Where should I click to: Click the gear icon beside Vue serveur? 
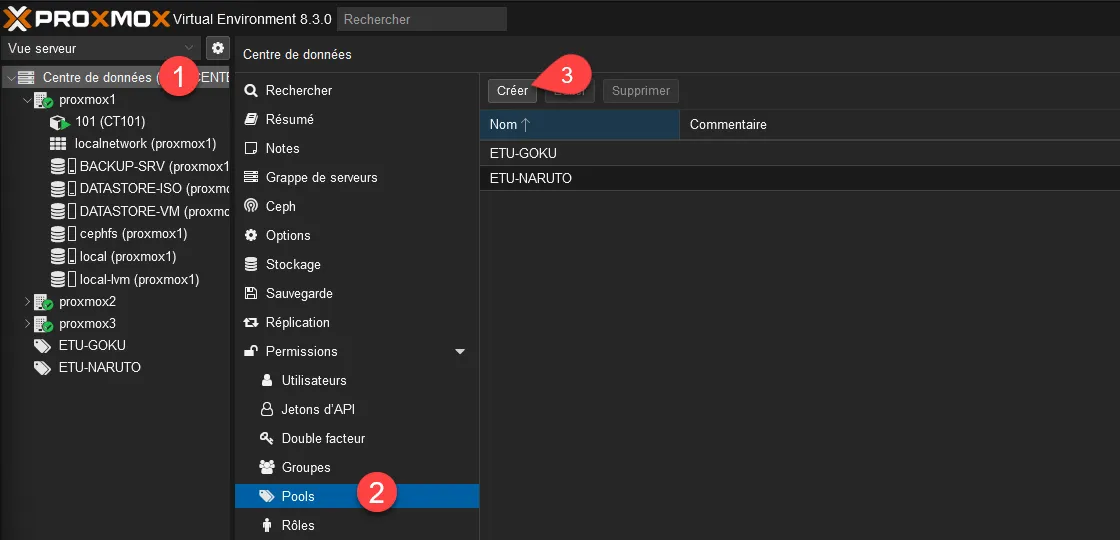point(218,48)
